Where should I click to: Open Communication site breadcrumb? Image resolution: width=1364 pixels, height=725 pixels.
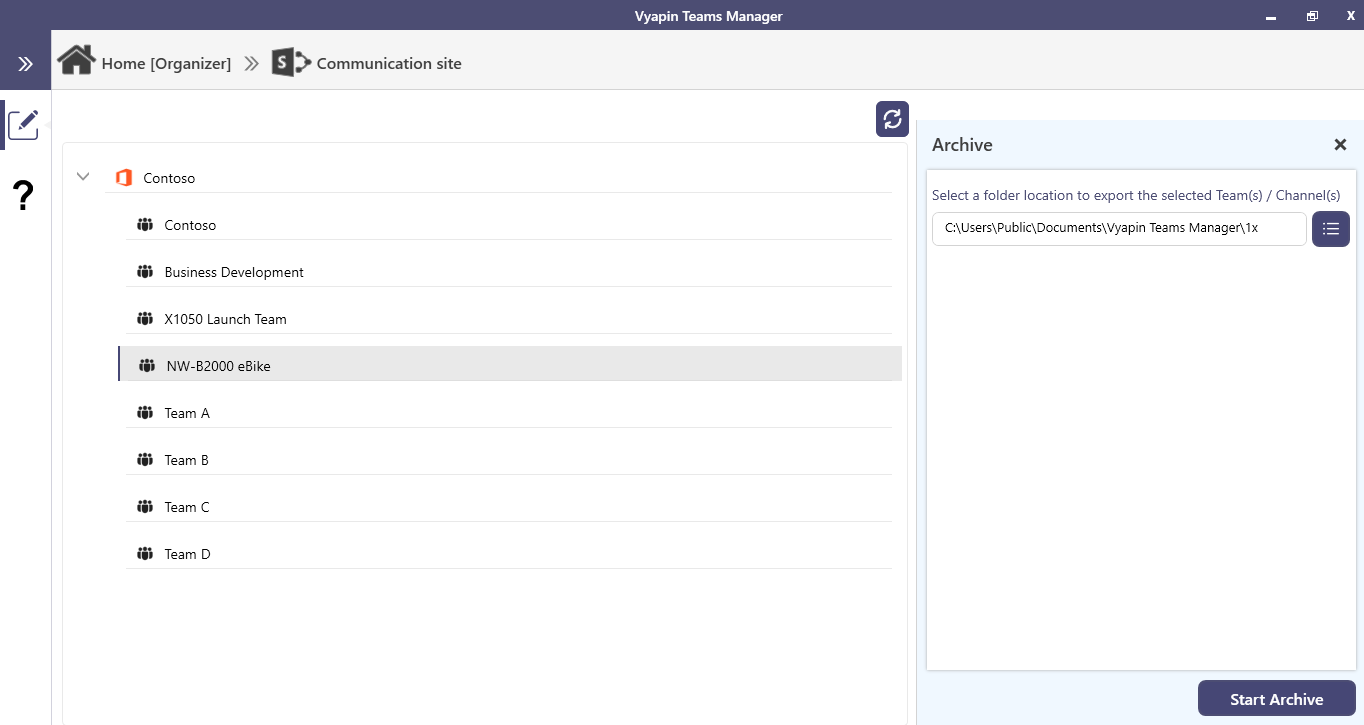tap(389, 64)
